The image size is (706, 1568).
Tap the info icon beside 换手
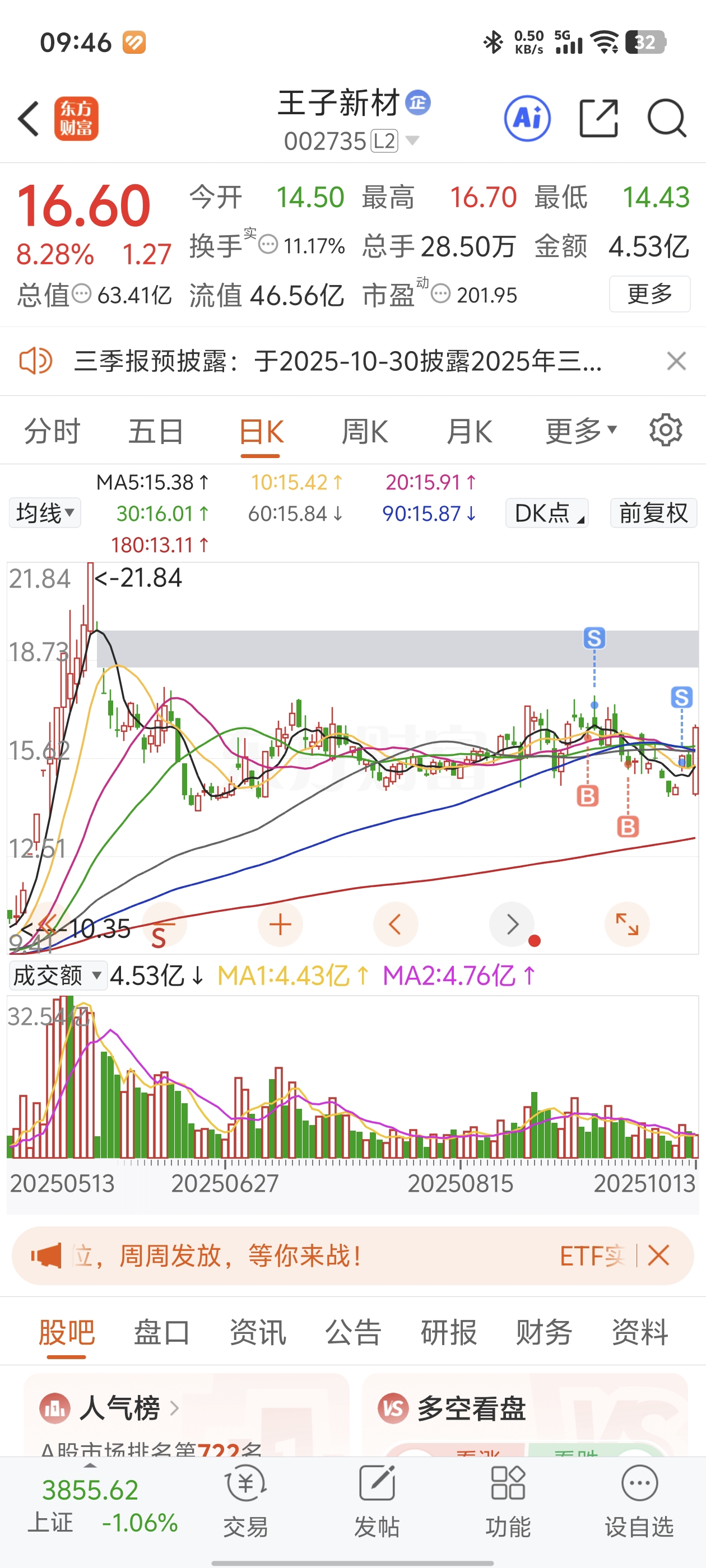(268, 245)
